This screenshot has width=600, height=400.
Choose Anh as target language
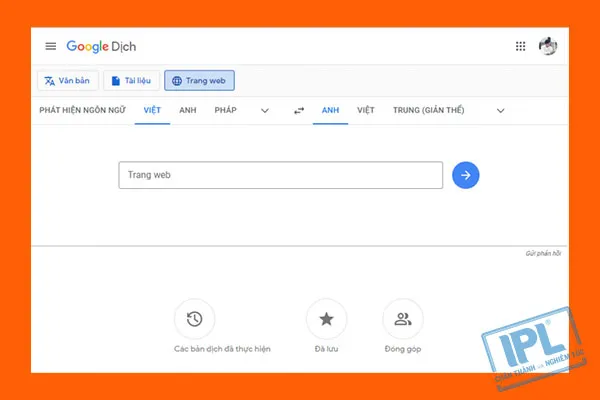pyautogui.click(x=330, y=110)
